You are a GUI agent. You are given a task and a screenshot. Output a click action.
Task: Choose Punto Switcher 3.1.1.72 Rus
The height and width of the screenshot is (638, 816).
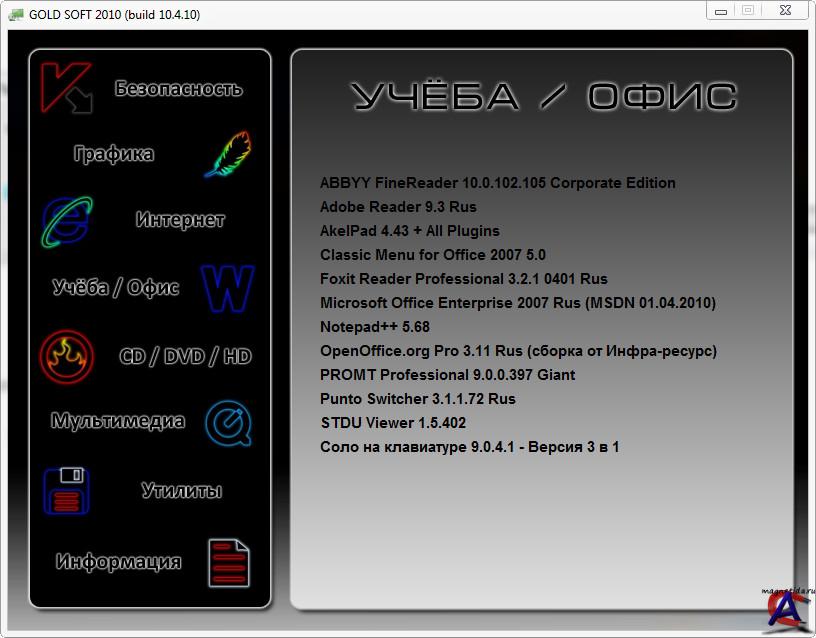417,399
